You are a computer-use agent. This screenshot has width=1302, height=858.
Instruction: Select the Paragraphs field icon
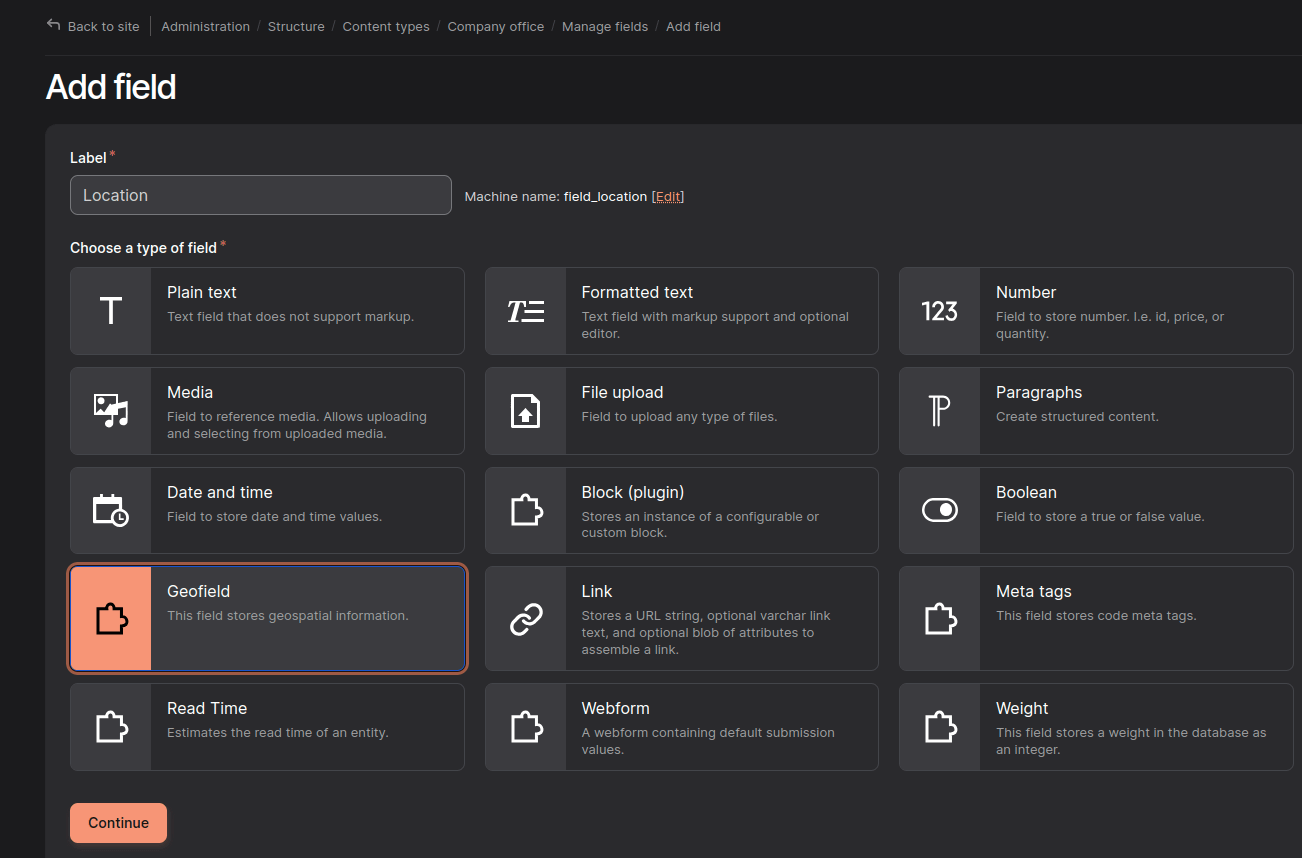940,411
